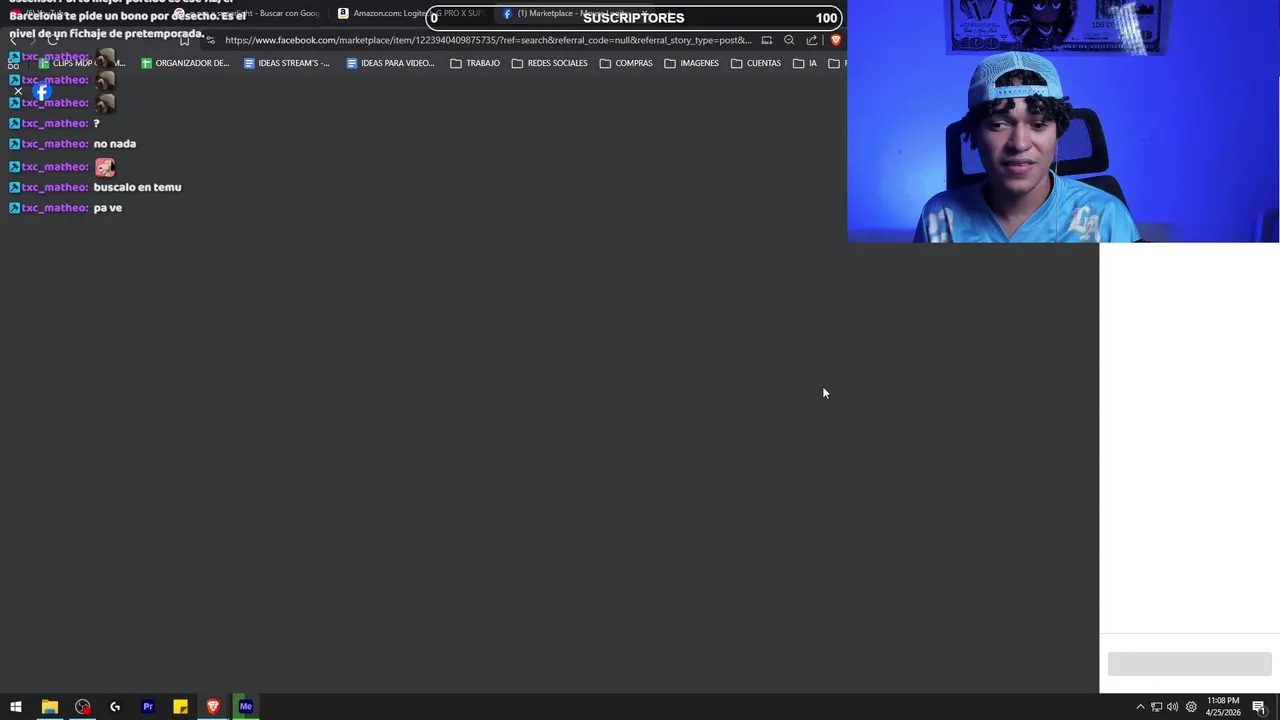
Task: Open the ORGANIZADOR DE... bookmark
Action: 185,63
